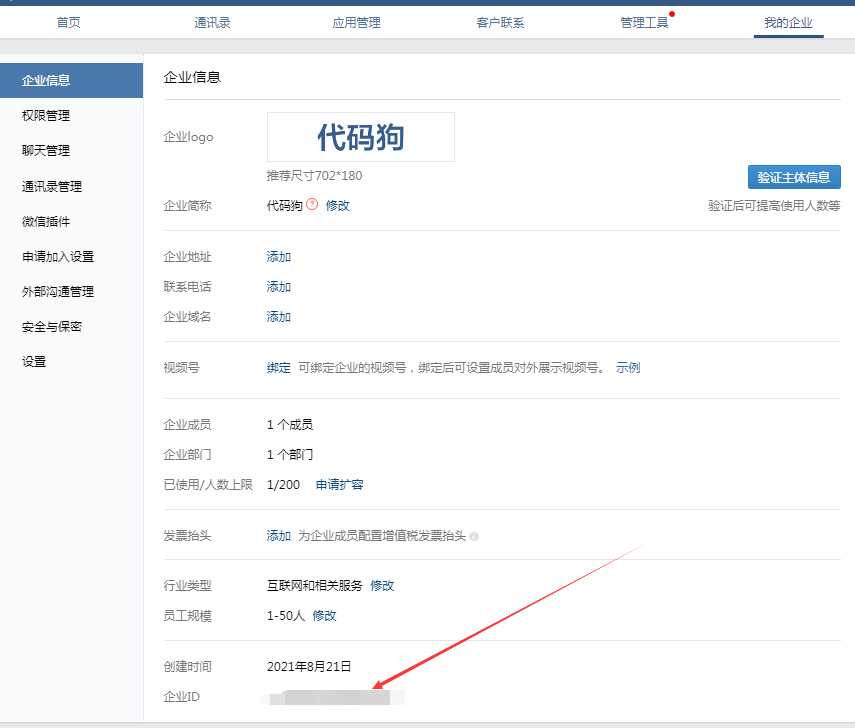Click the 2021年8月21日 creation date
The width and height of the screenshot is (855, 728).
(x=309, y=667)
